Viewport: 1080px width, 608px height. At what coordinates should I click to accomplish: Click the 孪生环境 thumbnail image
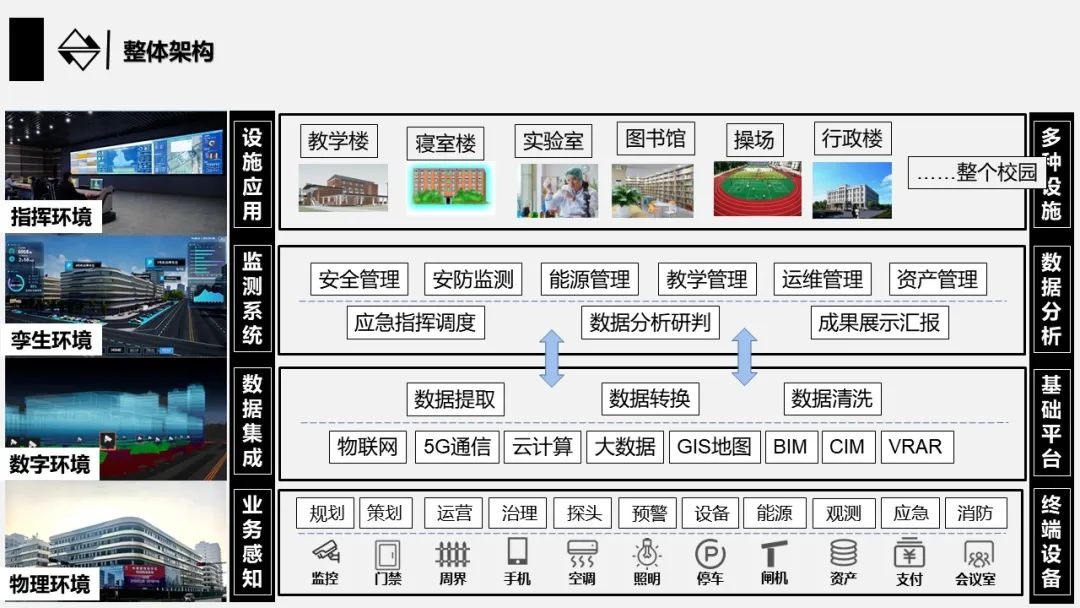[x=115, y=290]
